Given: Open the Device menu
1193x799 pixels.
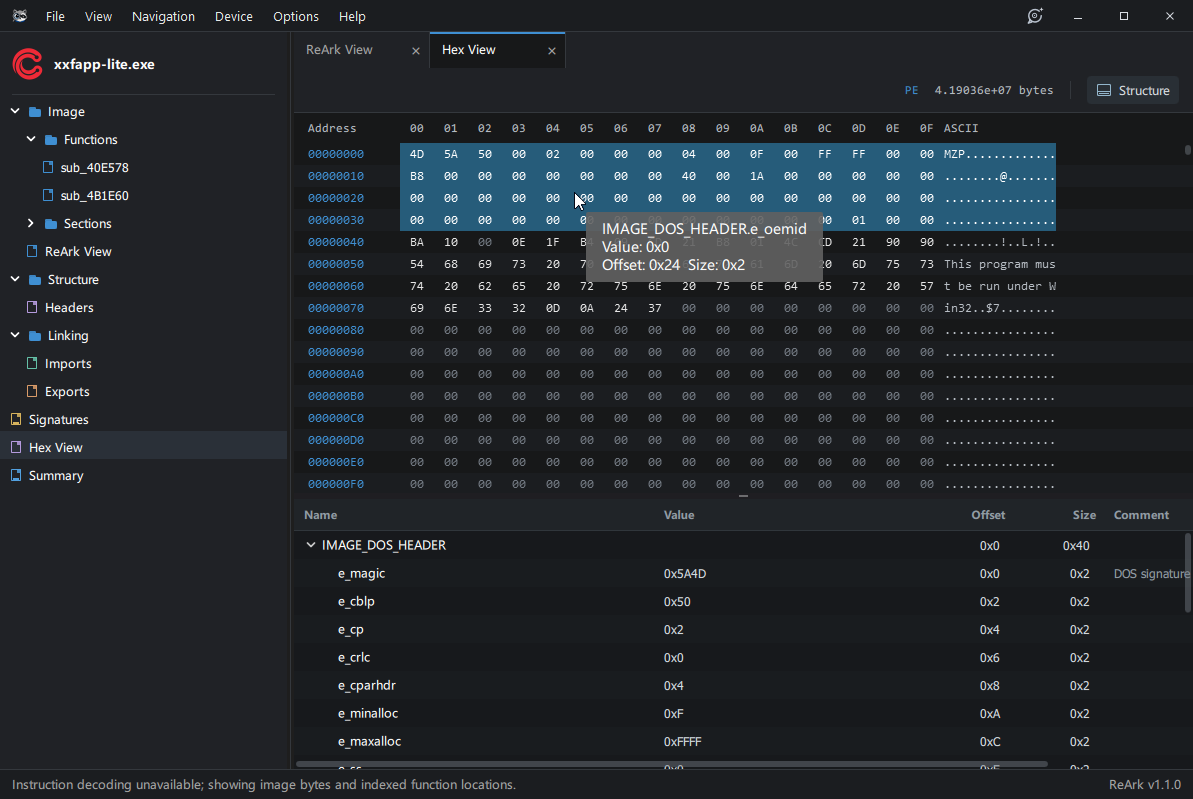Looking at the screenshot, I should 234,16.
